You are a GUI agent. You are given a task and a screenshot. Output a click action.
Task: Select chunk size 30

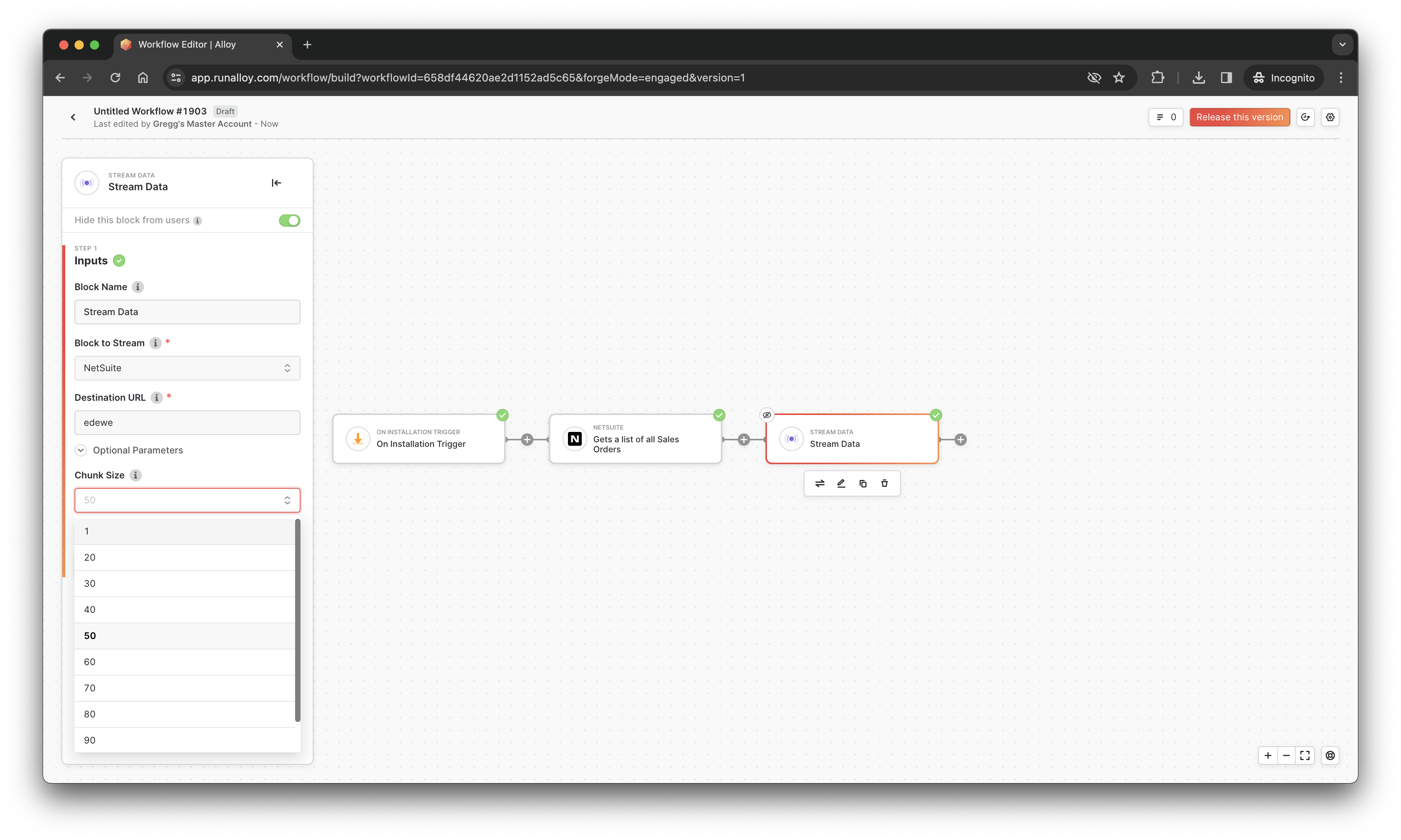(184, 584)
